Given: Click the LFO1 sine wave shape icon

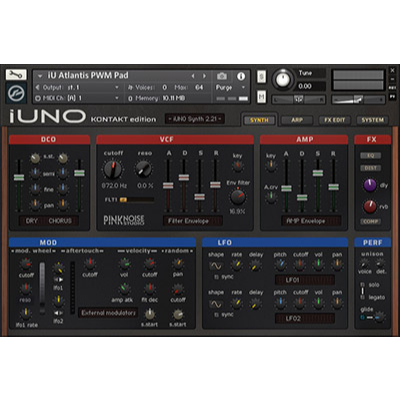Looking at the screenshot, I should [x=216, y=266].
